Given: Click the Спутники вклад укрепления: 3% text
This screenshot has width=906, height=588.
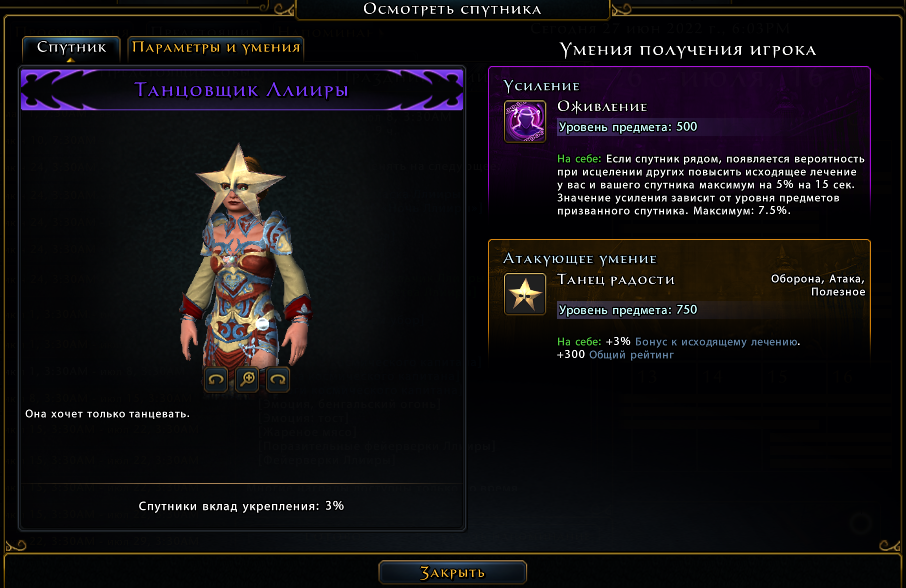Looking at the screenshot, I should point(241,506).
